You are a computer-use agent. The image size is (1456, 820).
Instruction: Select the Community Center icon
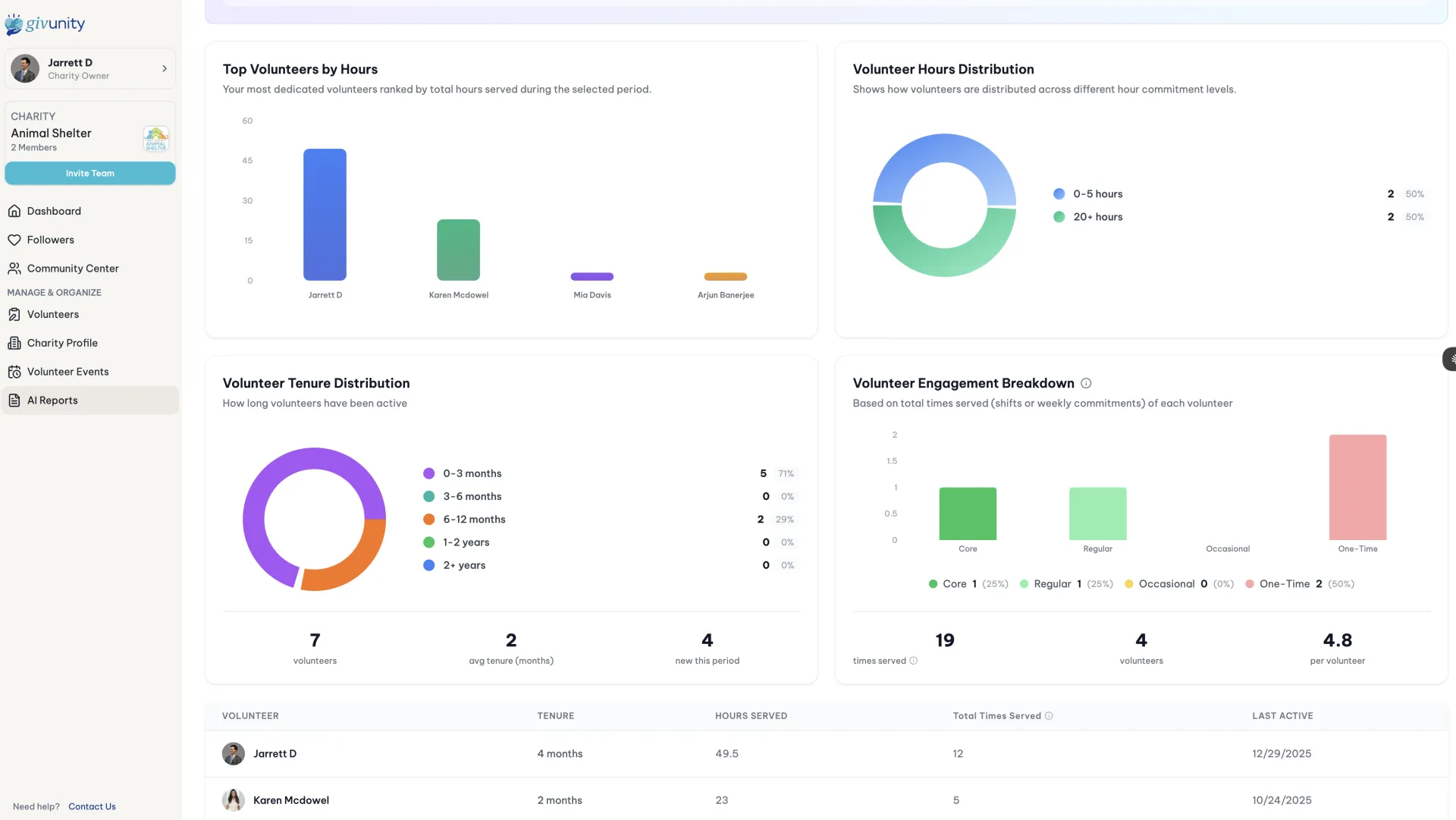[15, 269]
